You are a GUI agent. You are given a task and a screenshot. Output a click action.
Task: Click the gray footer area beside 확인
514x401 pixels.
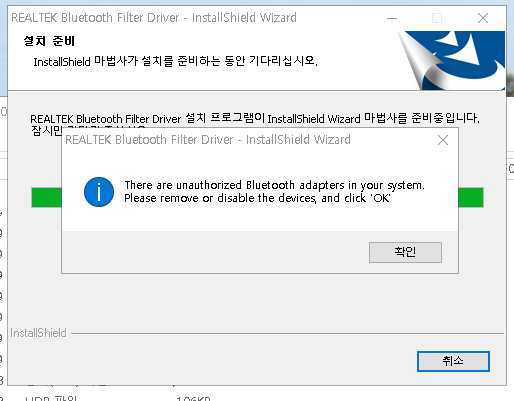[213, 252]
